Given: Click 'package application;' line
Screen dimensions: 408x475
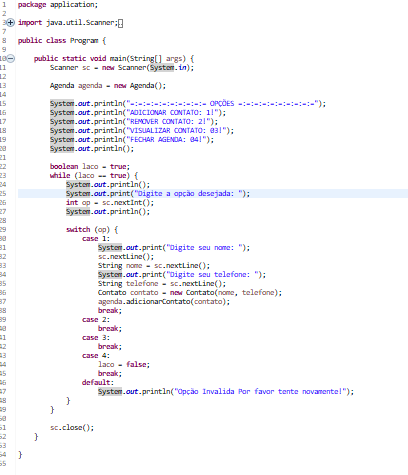Looking at the screenshot, I should 58,5.
